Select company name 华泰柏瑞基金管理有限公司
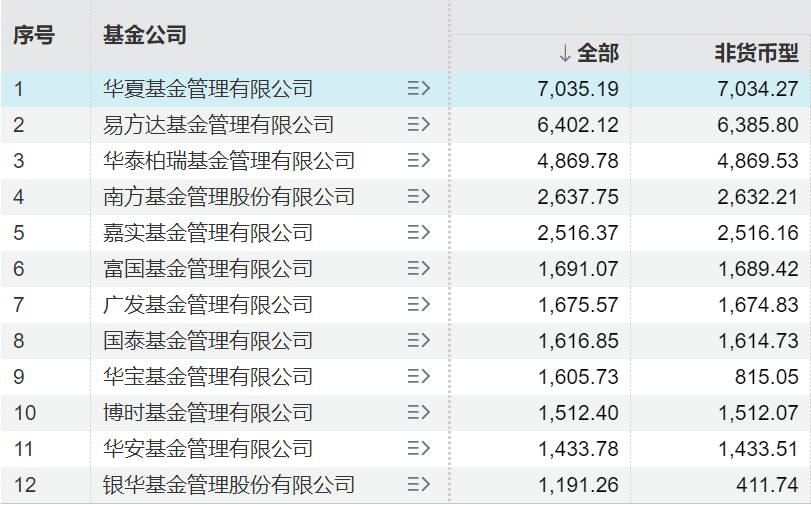 pos(228,160)
